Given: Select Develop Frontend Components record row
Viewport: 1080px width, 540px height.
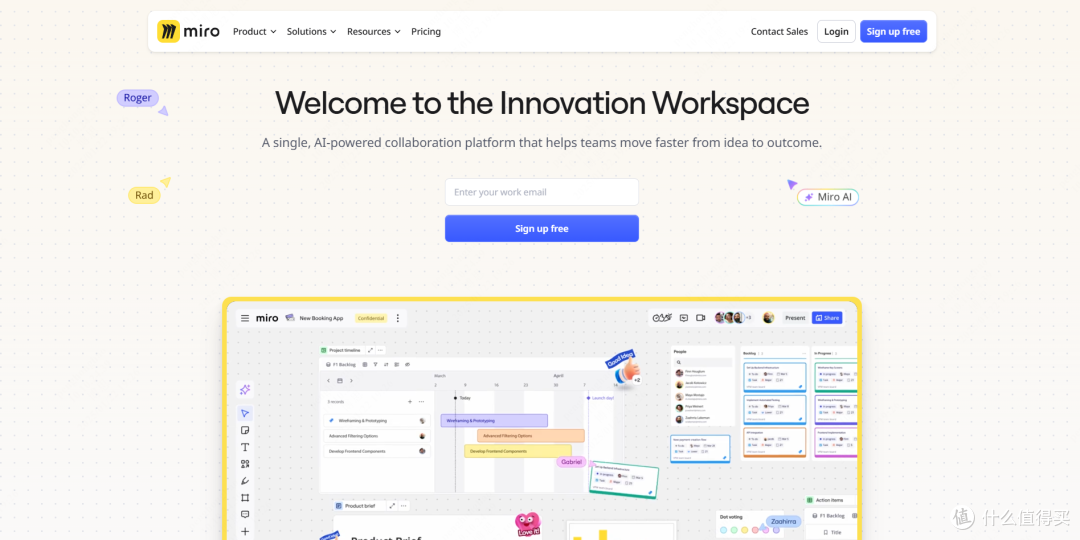Looking at the screenshot, I should tap(377, 451).
